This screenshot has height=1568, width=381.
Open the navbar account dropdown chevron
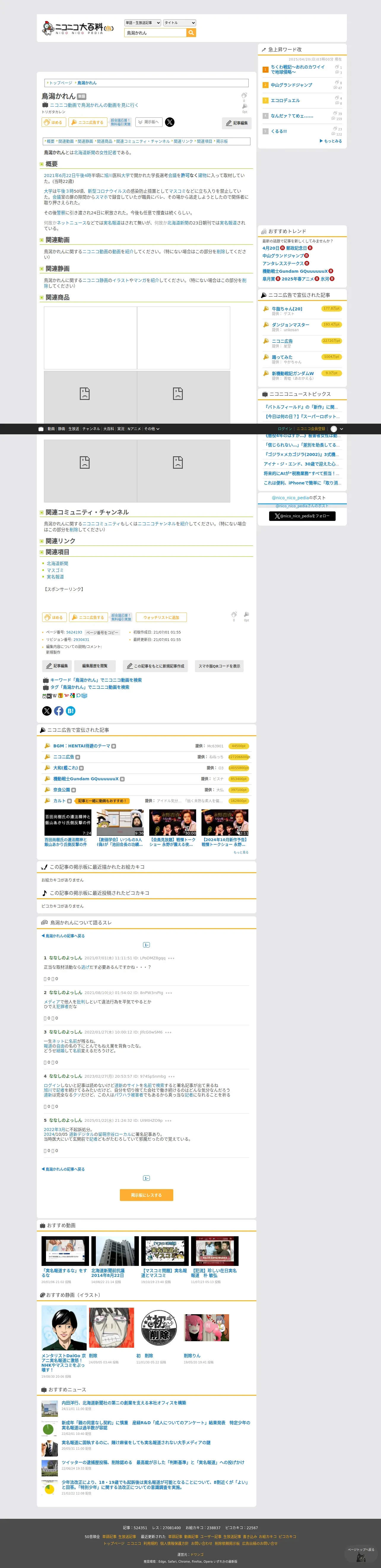[341, 428]
